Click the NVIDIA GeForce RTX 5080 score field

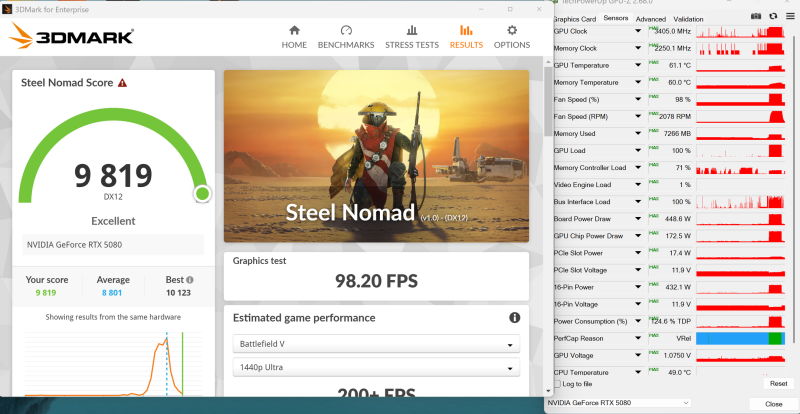pyautogui.click(x=113, y=245)
